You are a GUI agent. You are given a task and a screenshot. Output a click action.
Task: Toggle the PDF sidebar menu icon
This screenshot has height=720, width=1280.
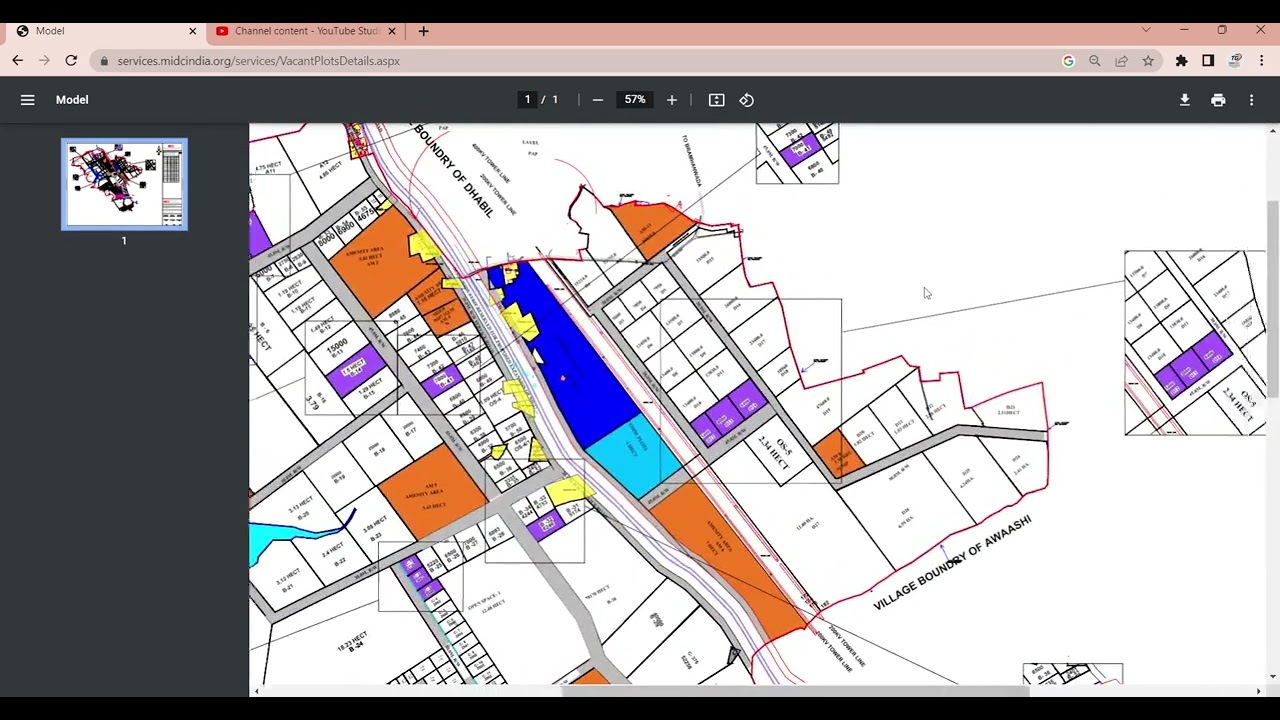pos(28,100)
